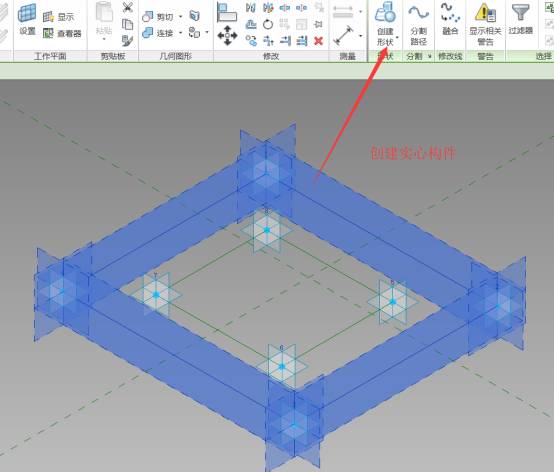
Task: Click the 创建形状 create form button
Action: tap(385, 23)
